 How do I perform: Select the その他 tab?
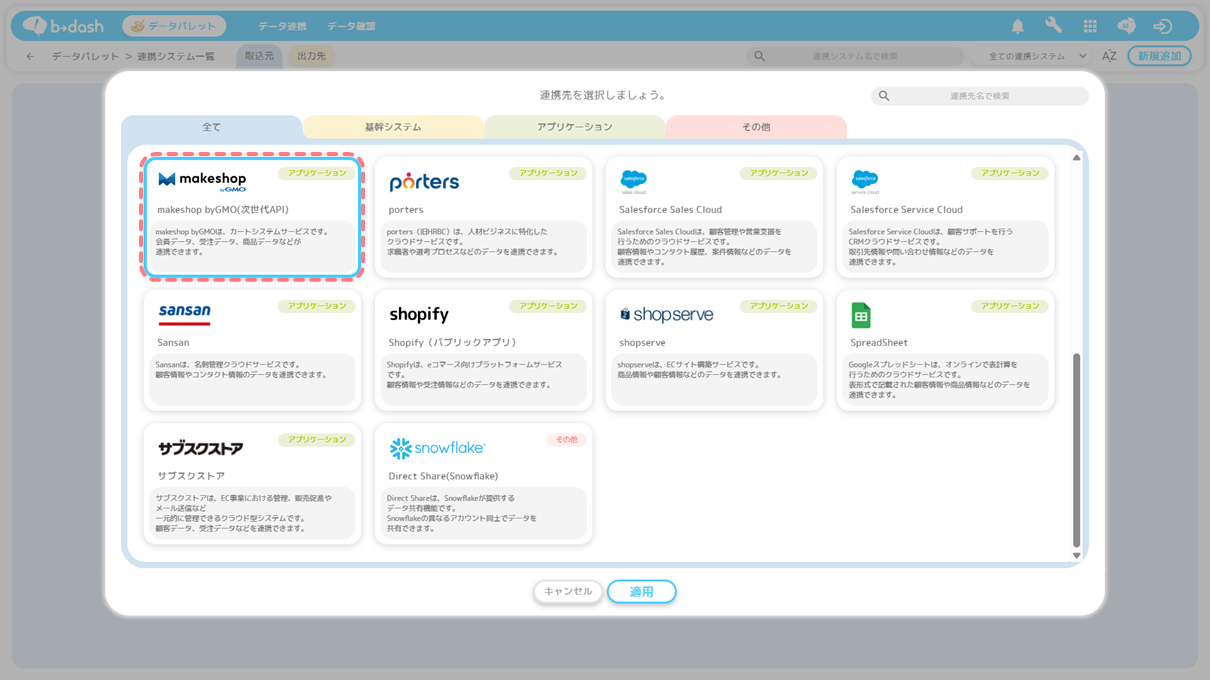click(756, 127)
